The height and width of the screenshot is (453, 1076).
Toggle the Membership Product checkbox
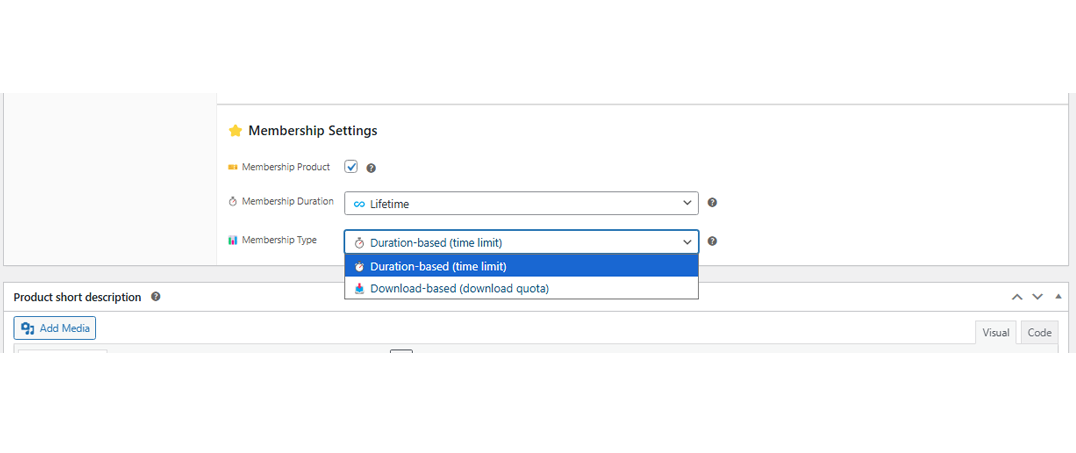pyautogui.click(x=351, y=167)
